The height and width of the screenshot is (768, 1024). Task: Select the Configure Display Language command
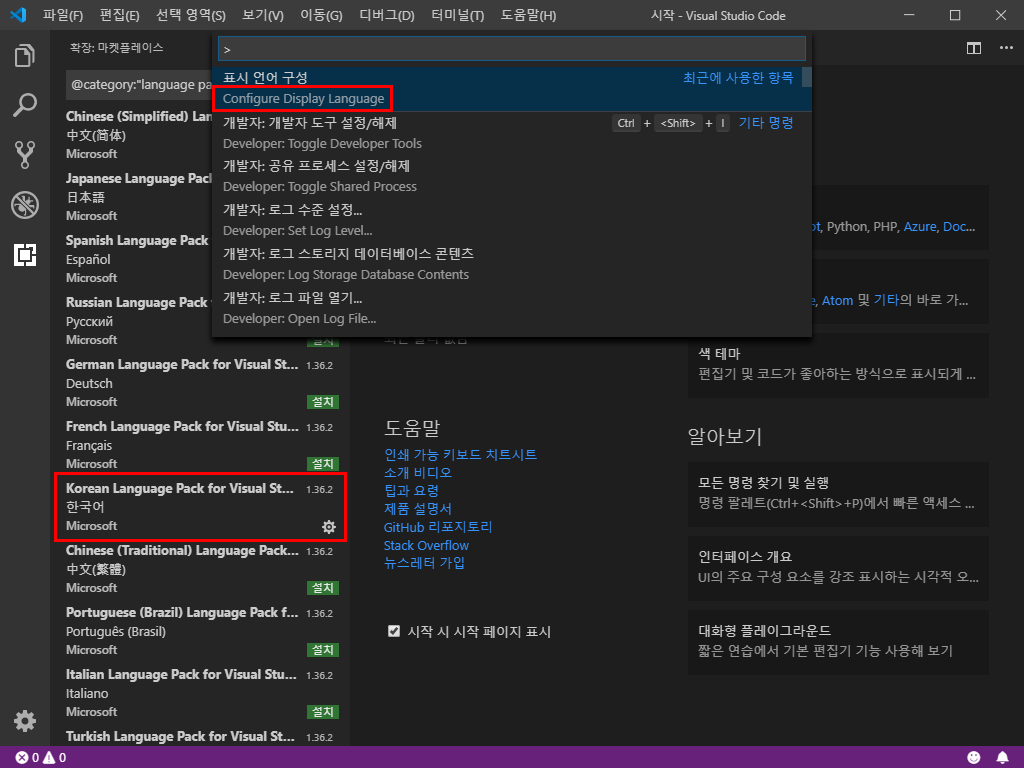click(511, 89)
